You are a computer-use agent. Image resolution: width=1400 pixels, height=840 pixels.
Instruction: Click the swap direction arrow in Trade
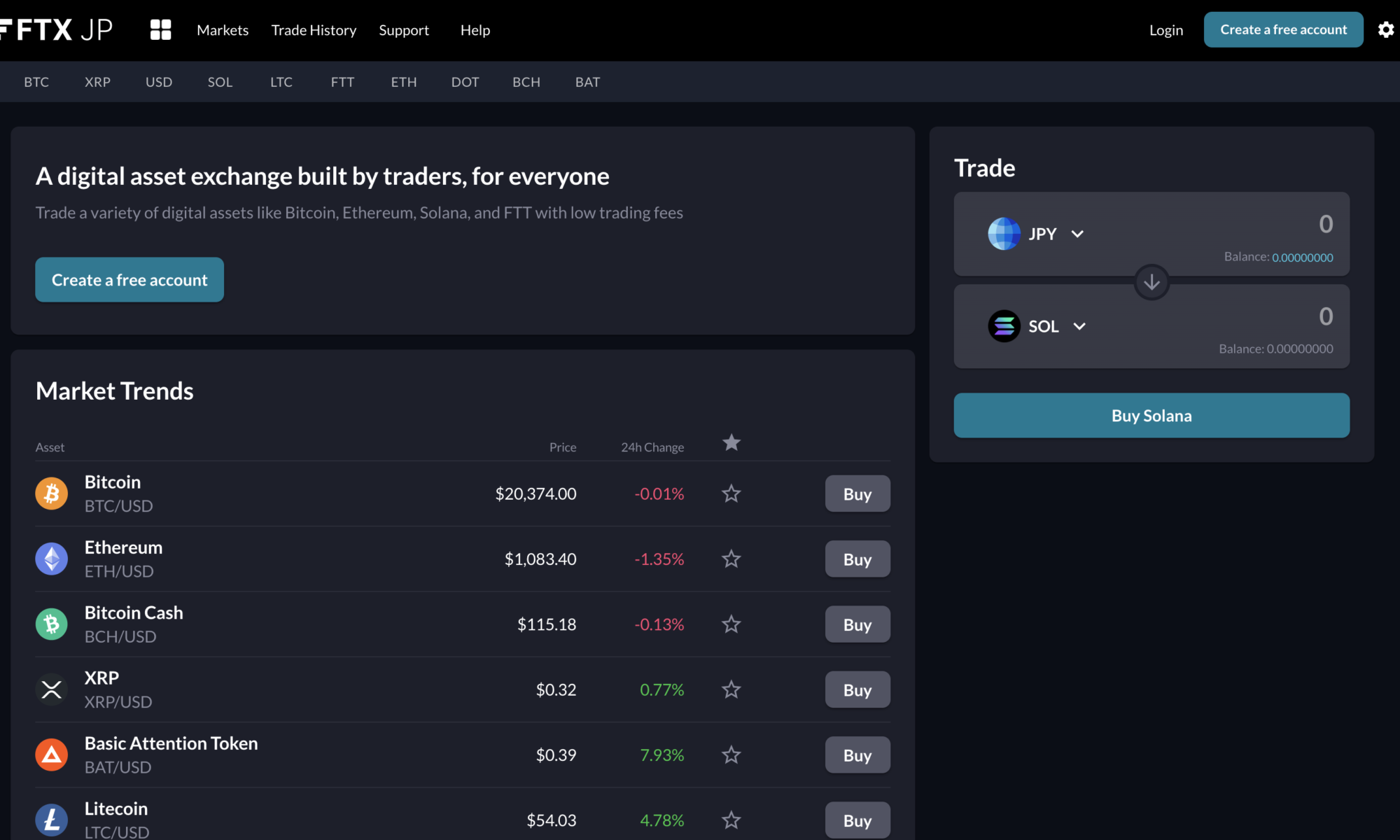[x=1151, y=282]
